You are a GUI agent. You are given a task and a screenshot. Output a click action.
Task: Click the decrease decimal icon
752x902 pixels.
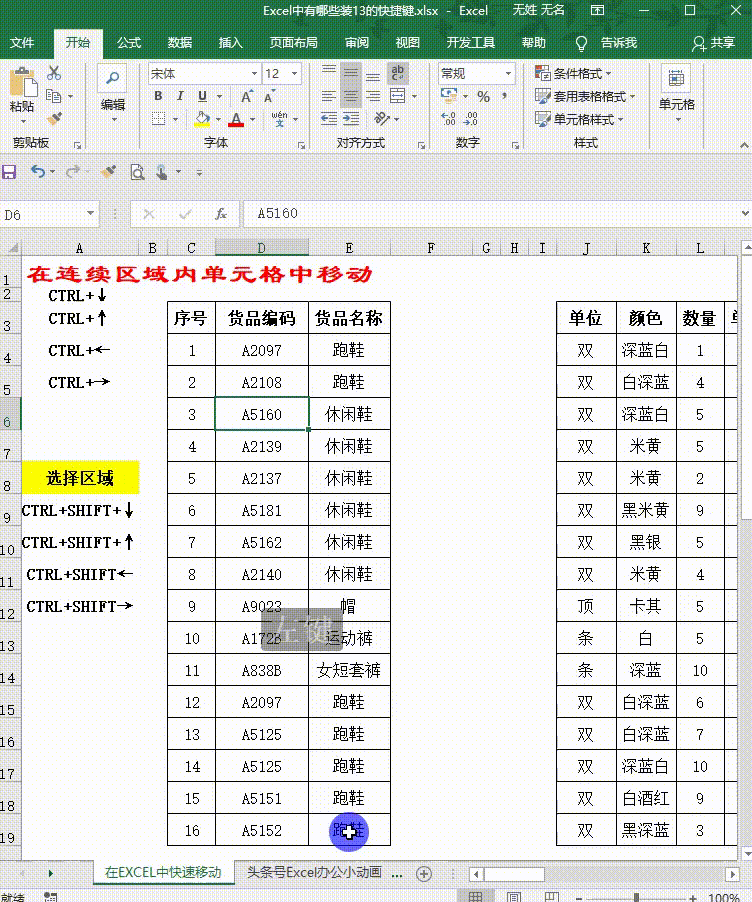[x=471, y=119]
